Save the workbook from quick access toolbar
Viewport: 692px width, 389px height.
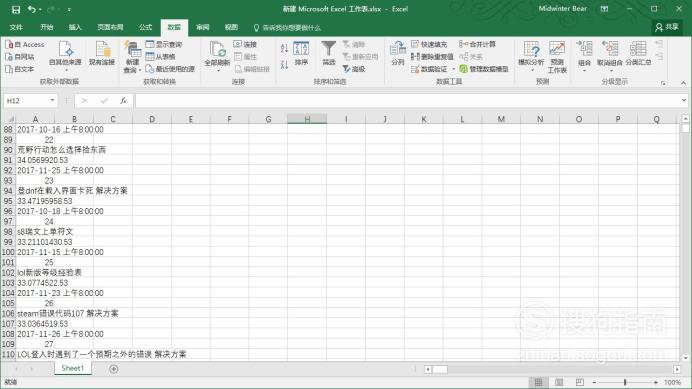16,9
